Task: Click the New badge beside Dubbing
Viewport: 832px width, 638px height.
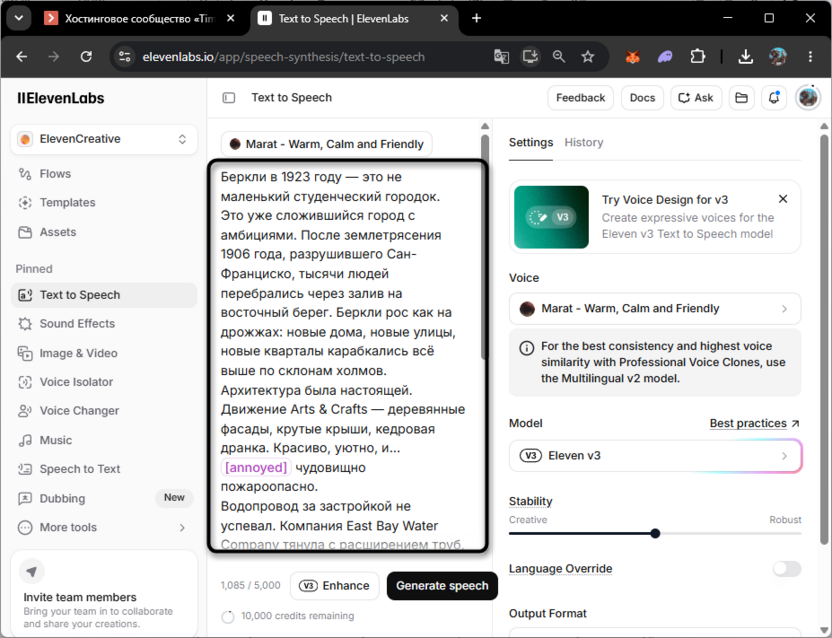Action: pyautogui.click(x=174, y=497)
